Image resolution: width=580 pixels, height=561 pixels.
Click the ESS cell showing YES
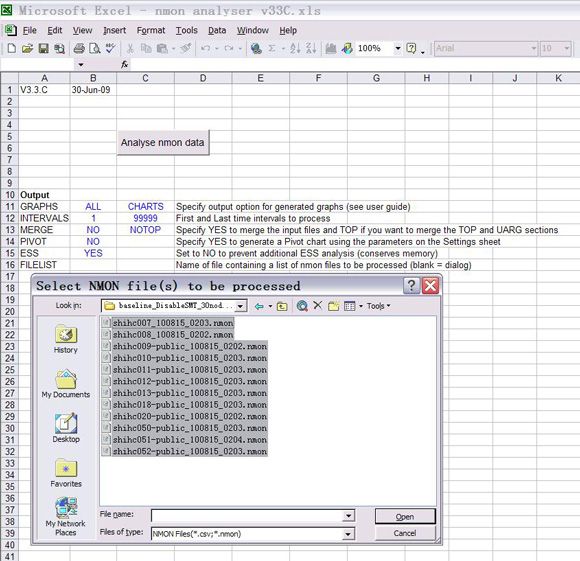(93, 253)
